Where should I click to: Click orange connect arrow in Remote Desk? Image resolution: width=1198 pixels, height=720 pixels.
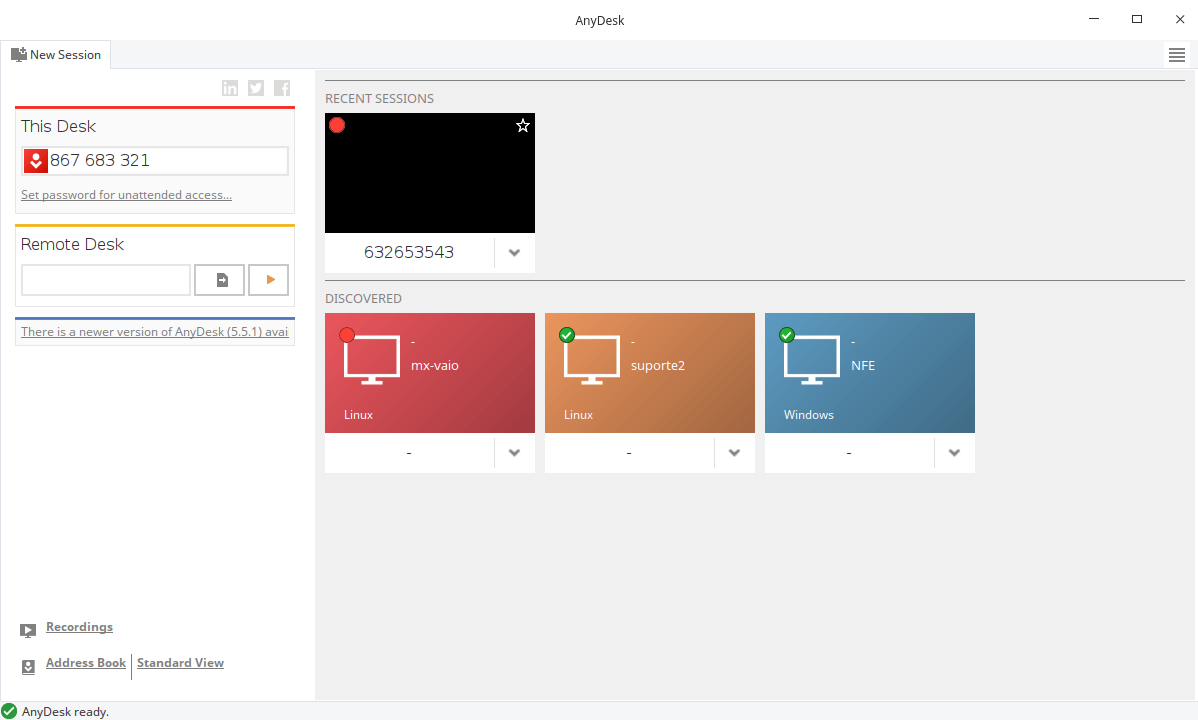point(268,280)
